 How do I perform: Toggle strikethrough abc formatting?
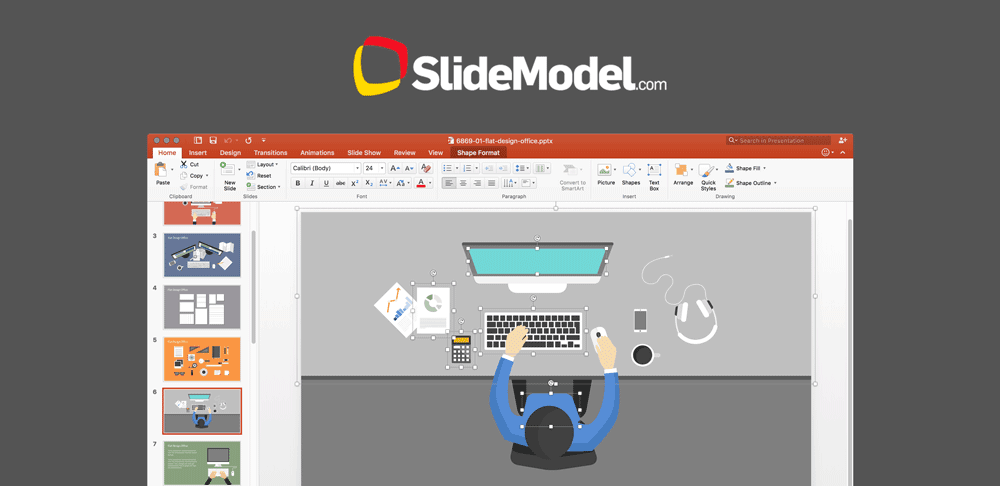coord(341,183)
